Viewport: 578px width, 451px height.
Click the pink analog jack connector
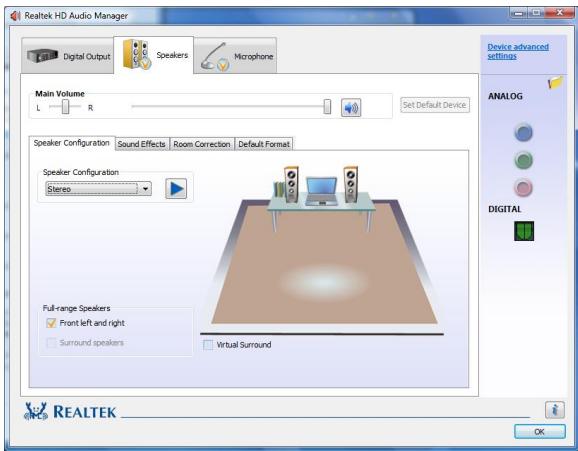[523, 187]
